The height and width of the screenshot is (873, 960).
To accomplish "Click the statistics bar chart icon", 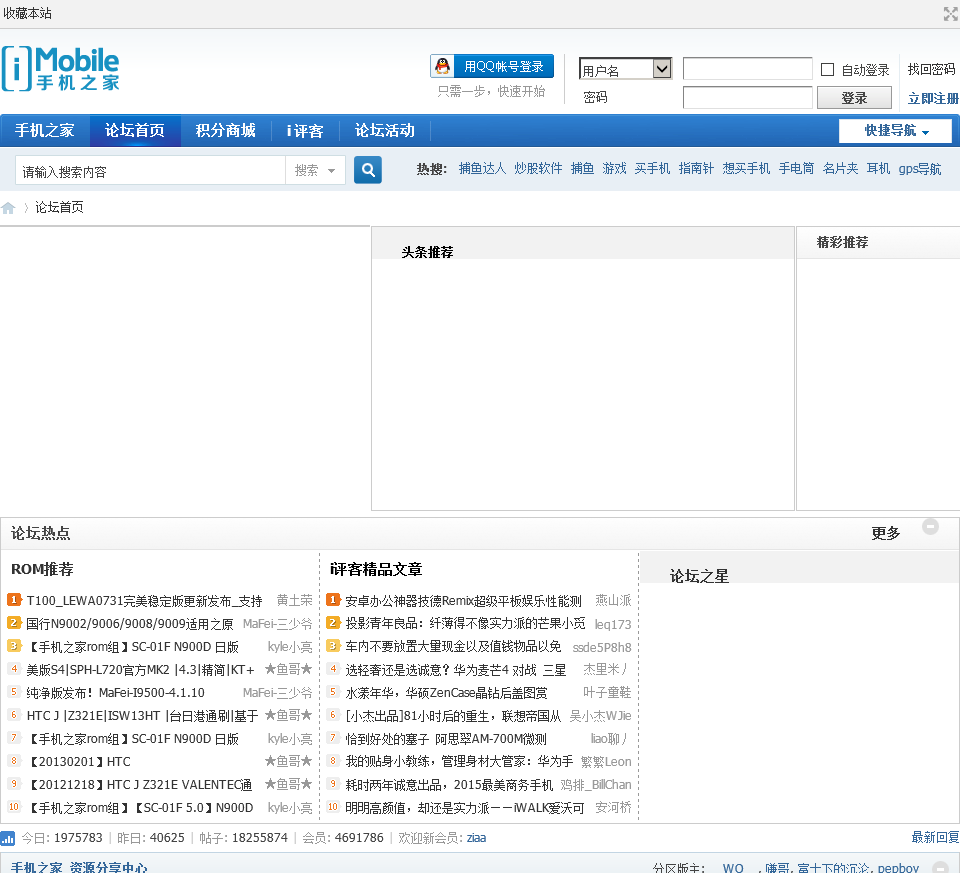I will click(7, 838).
